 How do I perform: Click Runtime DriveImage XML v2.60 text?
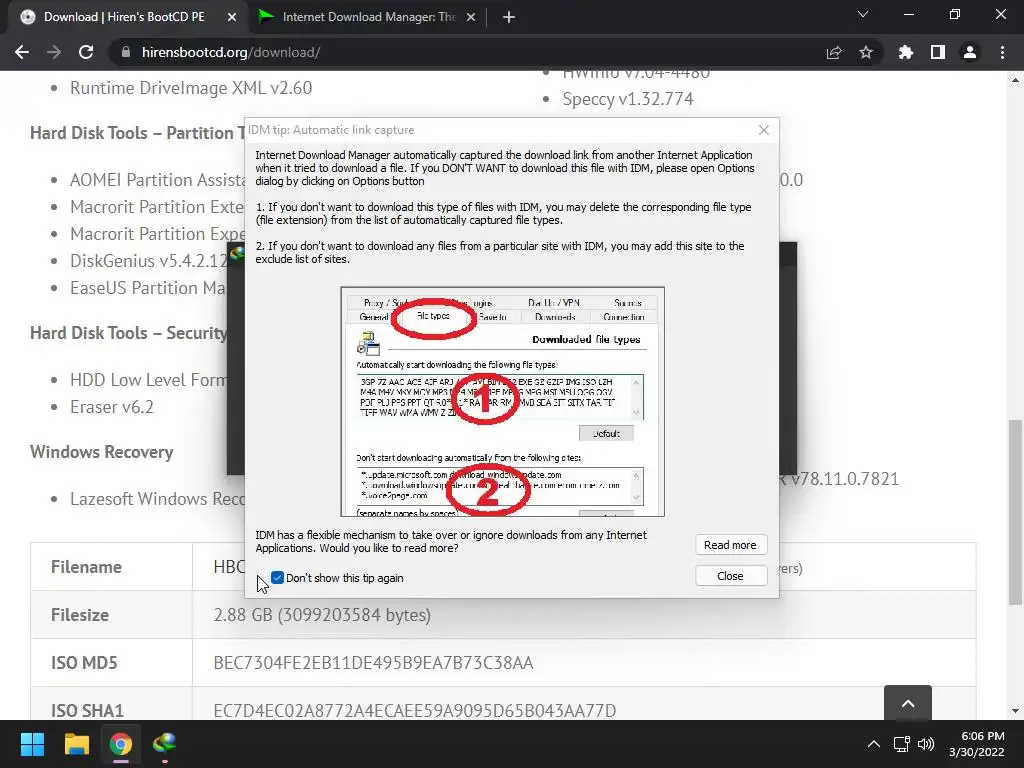click(191, 88)
